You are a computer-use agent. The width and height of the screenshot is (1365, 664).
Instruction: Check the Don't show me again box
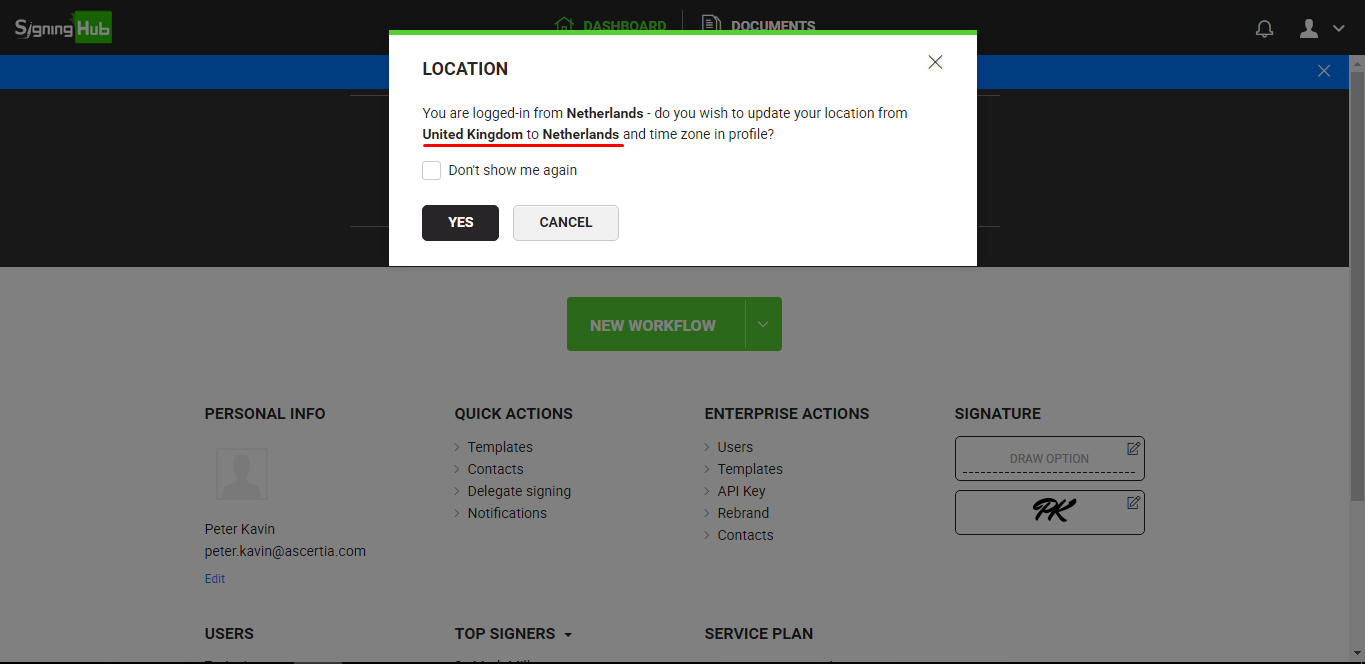(x=432, y=171)
